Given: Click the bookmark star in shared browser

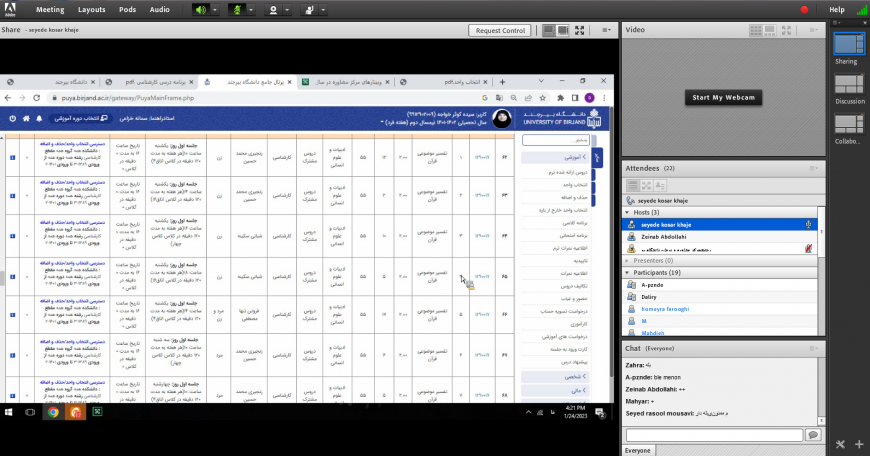Looking at the screenshot, I should pos(542,98).
